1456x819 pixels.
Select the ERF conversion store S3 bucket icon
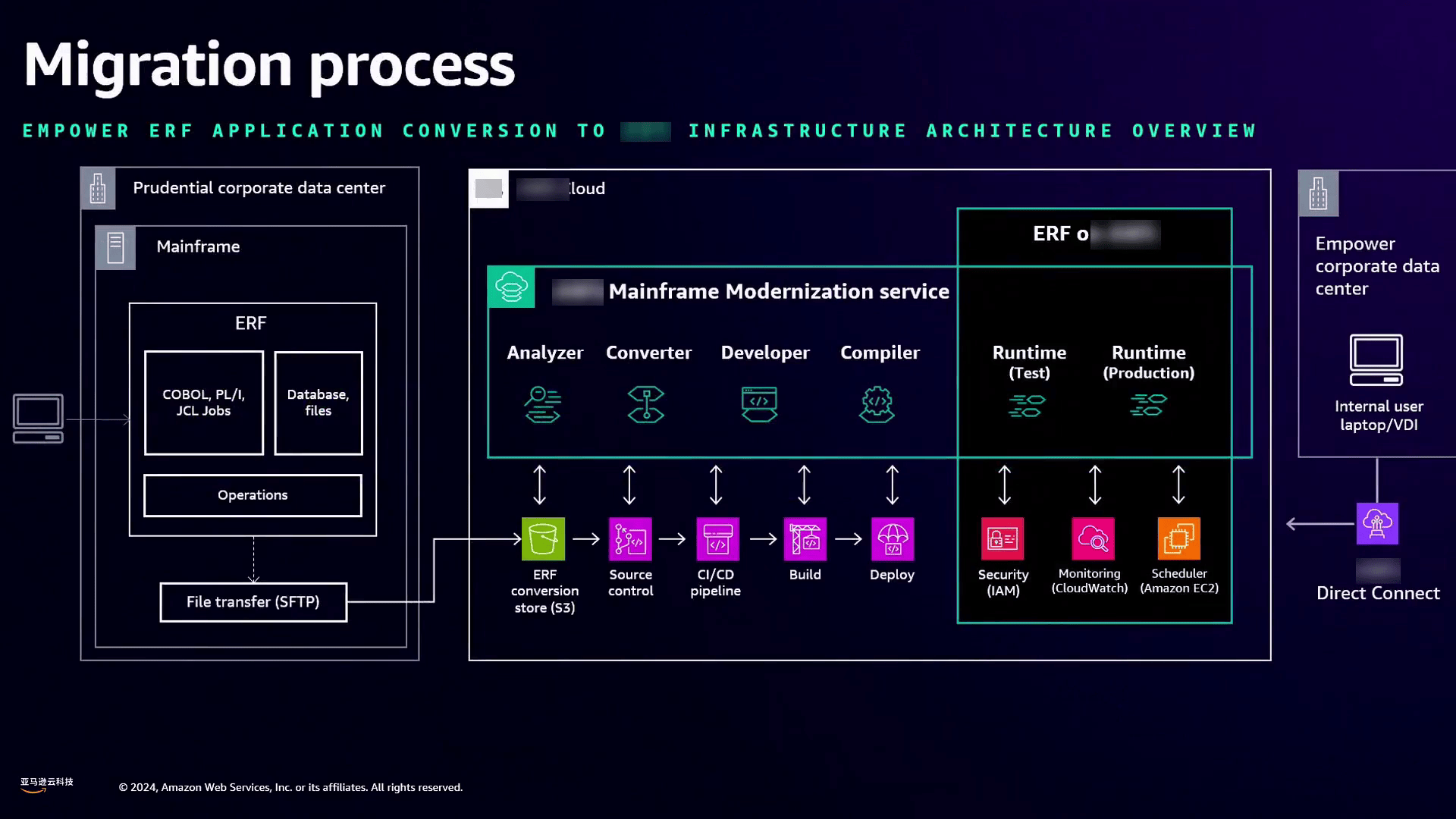click(x=543, y=539)
